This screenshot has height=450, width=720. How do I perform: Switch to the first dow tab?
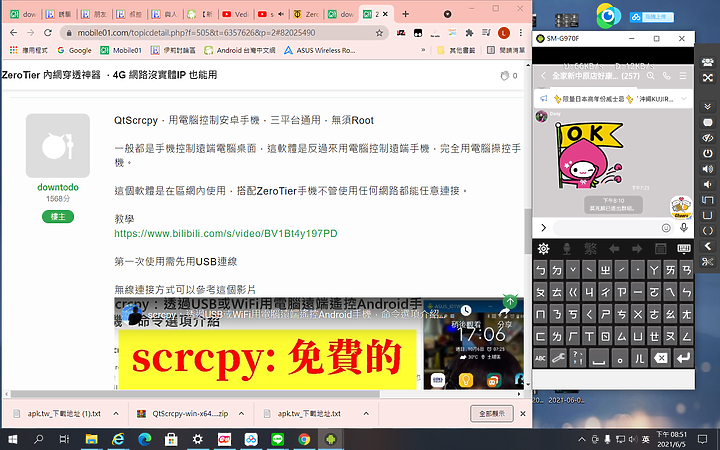[x=23, y=14]
